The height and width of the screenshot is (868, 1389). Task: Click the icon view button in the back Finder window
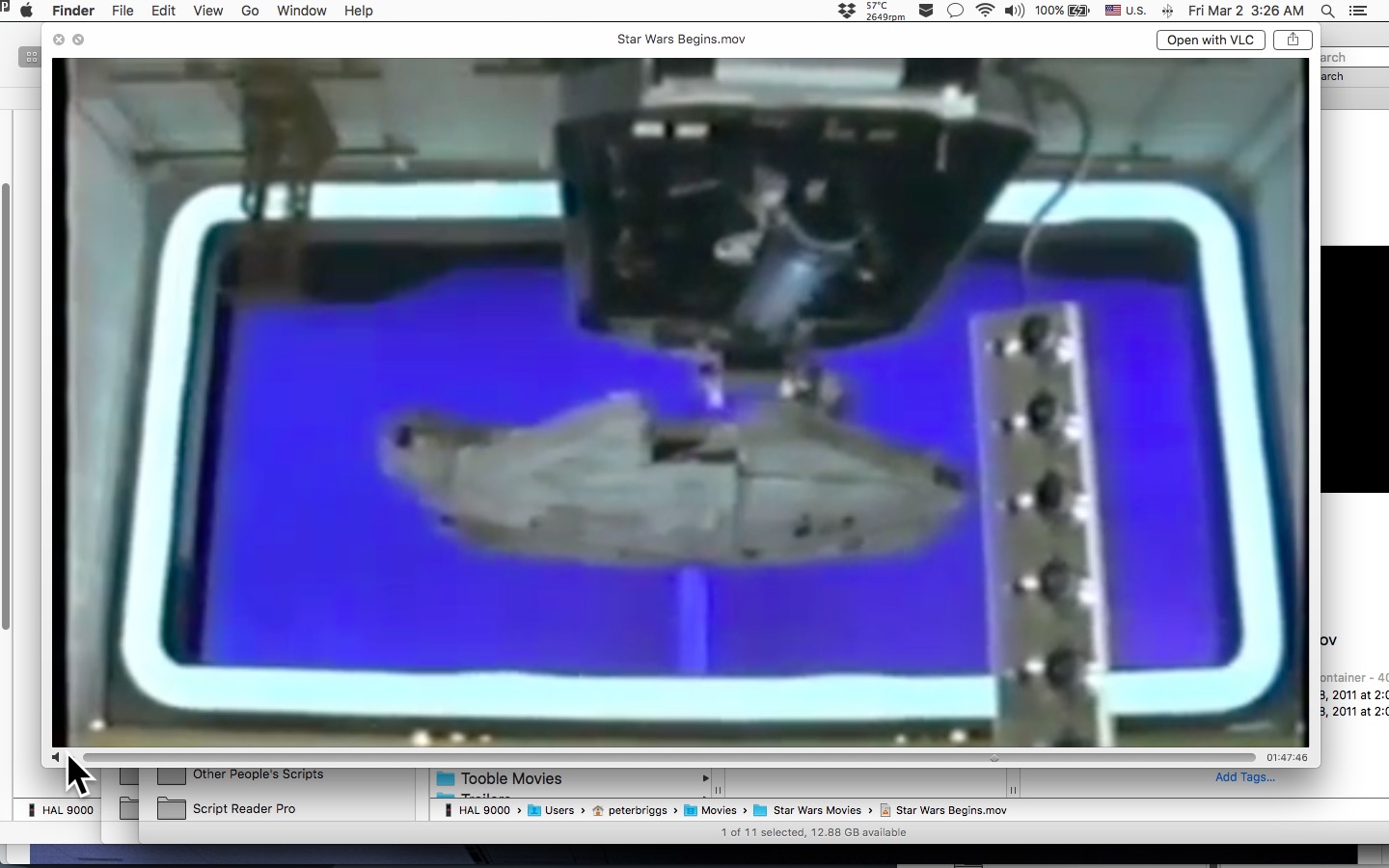tap(31, 58)
